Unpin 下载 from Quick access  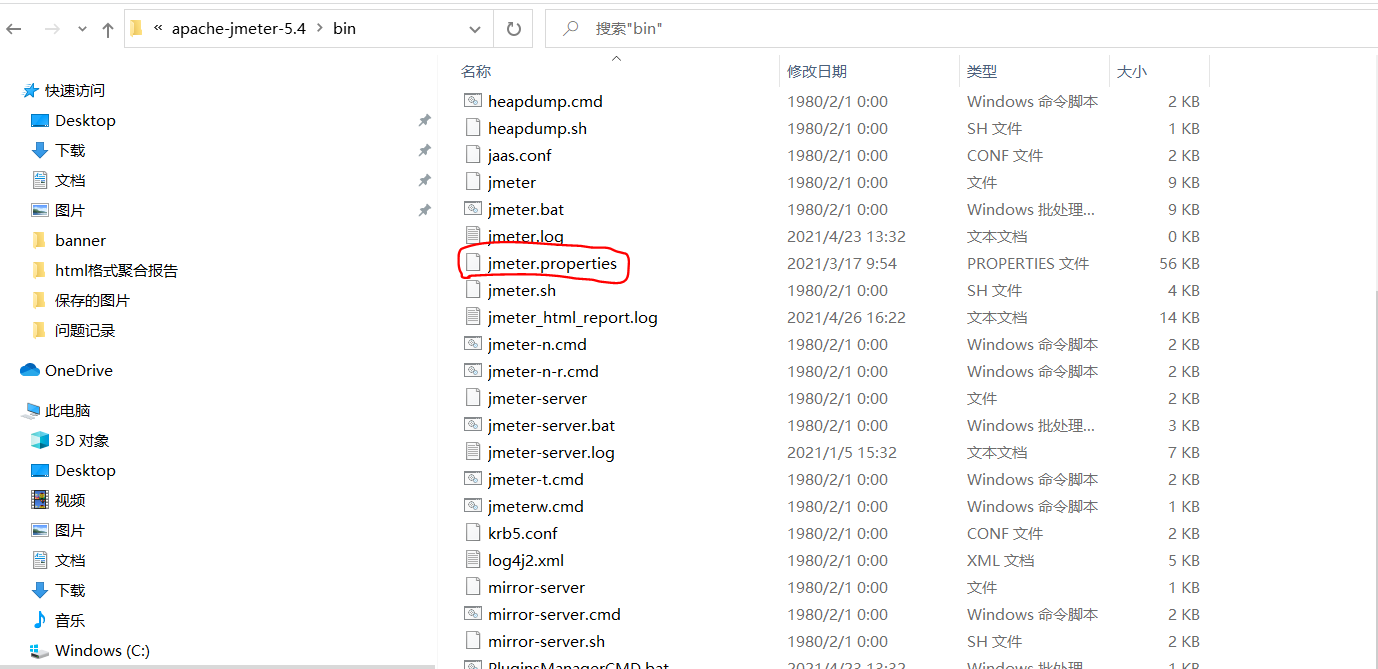pyautogui.click(x=424, y=151)
